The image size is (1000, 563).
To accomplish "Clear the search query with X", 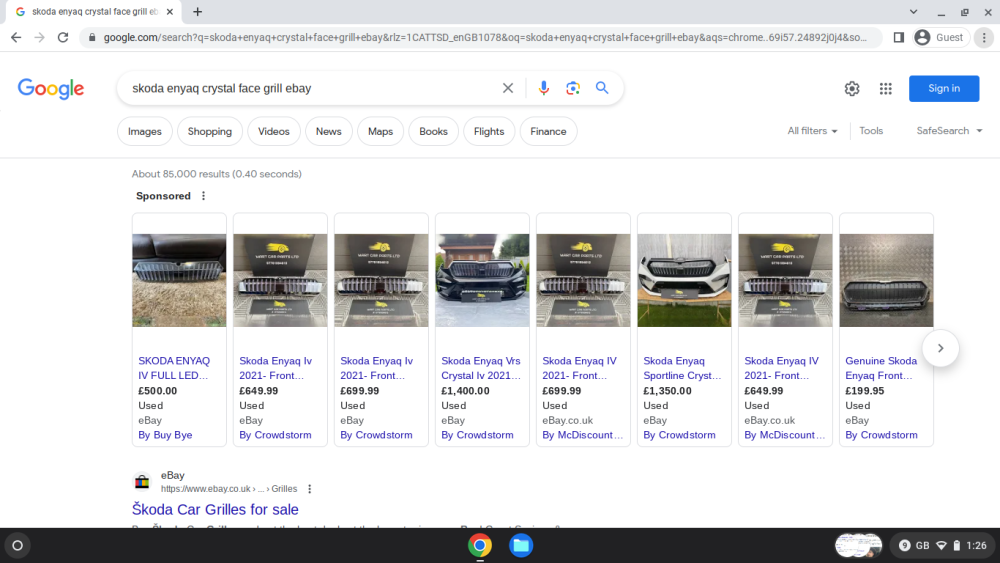I will point(508,88).
